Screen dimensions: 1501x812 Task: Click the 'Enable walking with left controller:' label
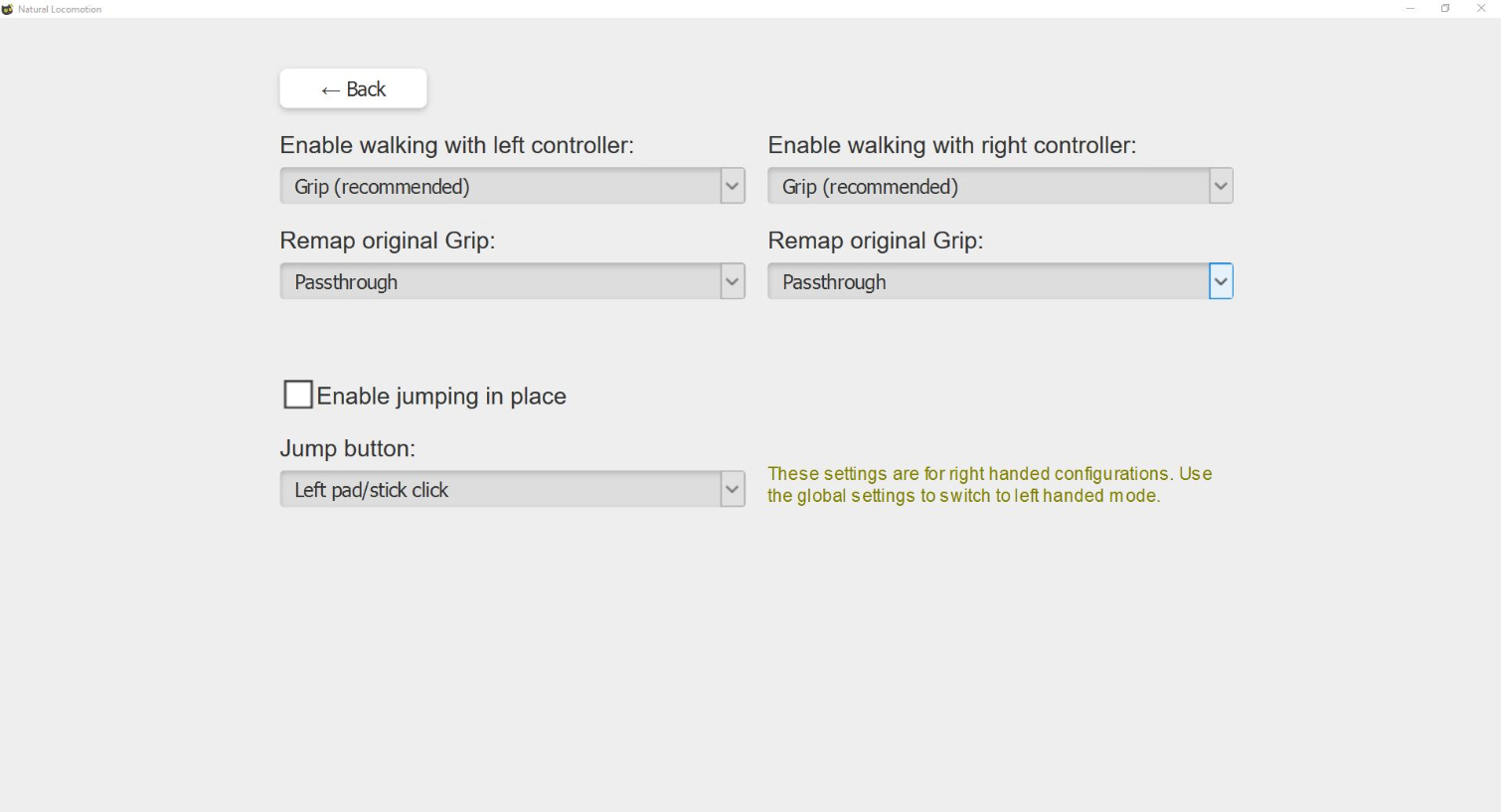coord(457,145)
